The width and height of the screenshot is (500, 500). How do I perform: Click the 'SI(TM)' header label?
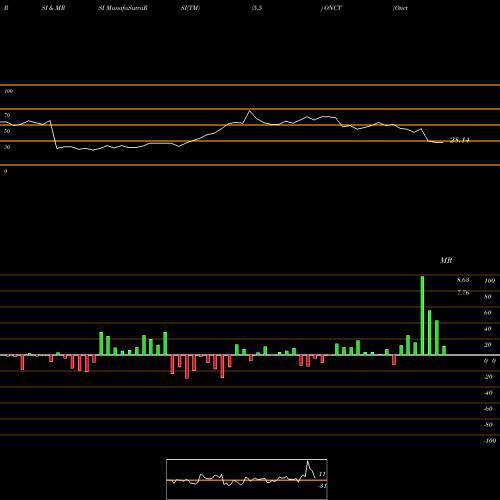point(190,8)
